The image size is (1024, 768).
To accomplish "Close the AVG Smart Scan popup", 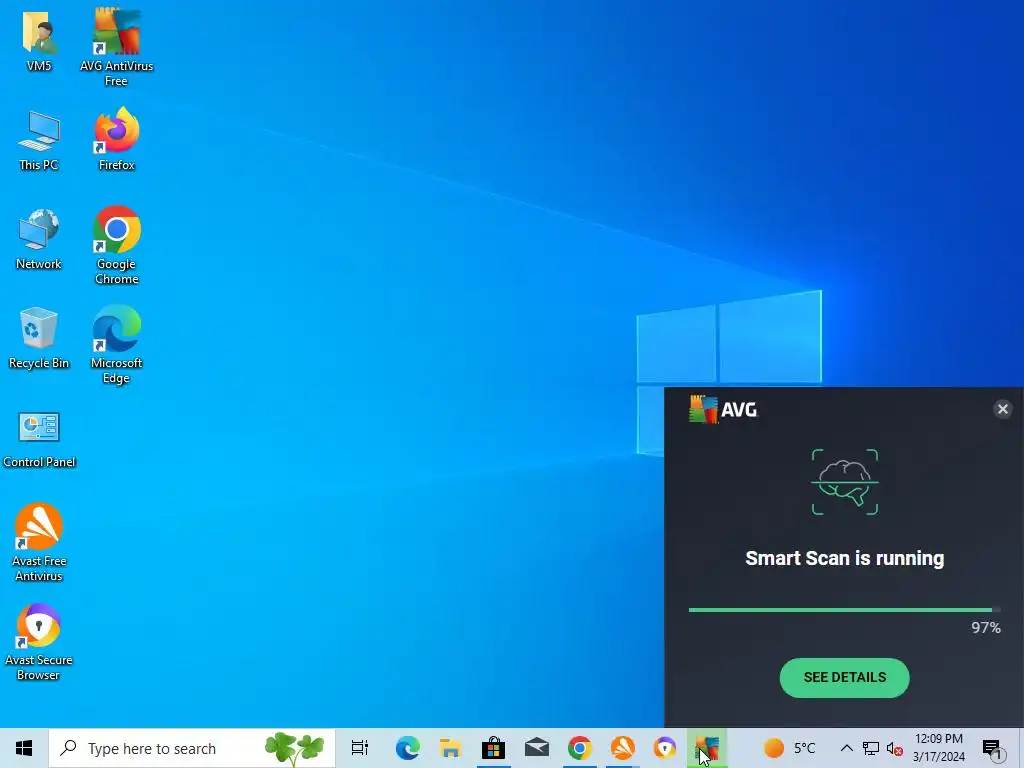I will pyautogui.click(x=1002, y=409).
